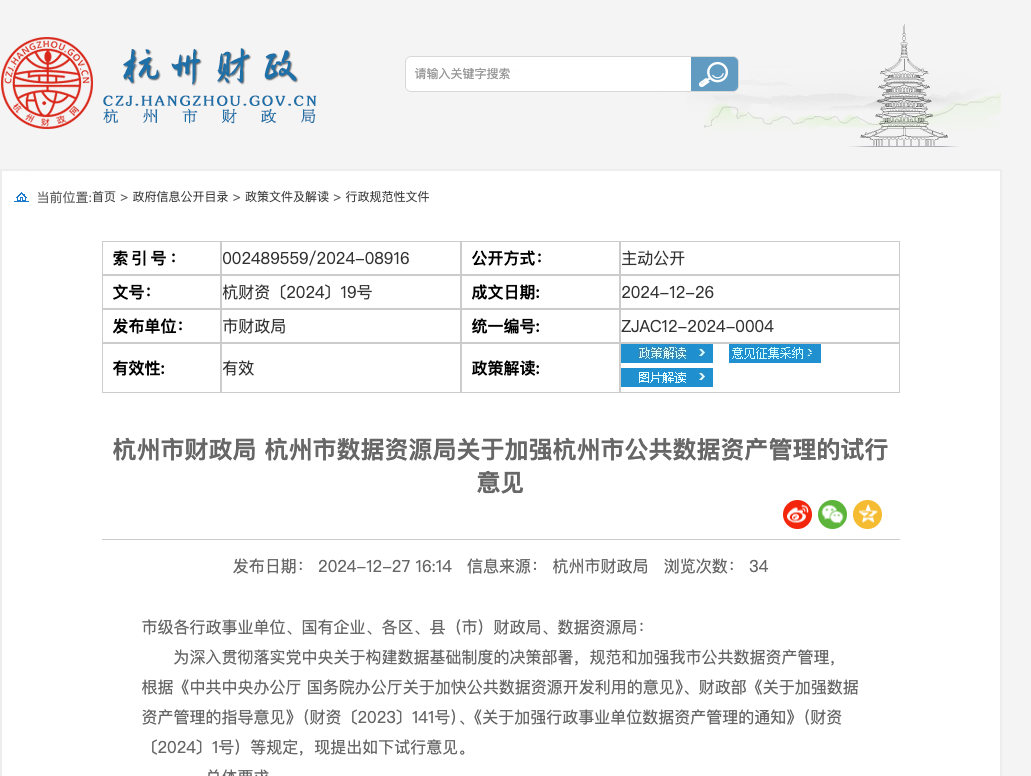Share article to Weibo icon

click(x=798, y=514)
